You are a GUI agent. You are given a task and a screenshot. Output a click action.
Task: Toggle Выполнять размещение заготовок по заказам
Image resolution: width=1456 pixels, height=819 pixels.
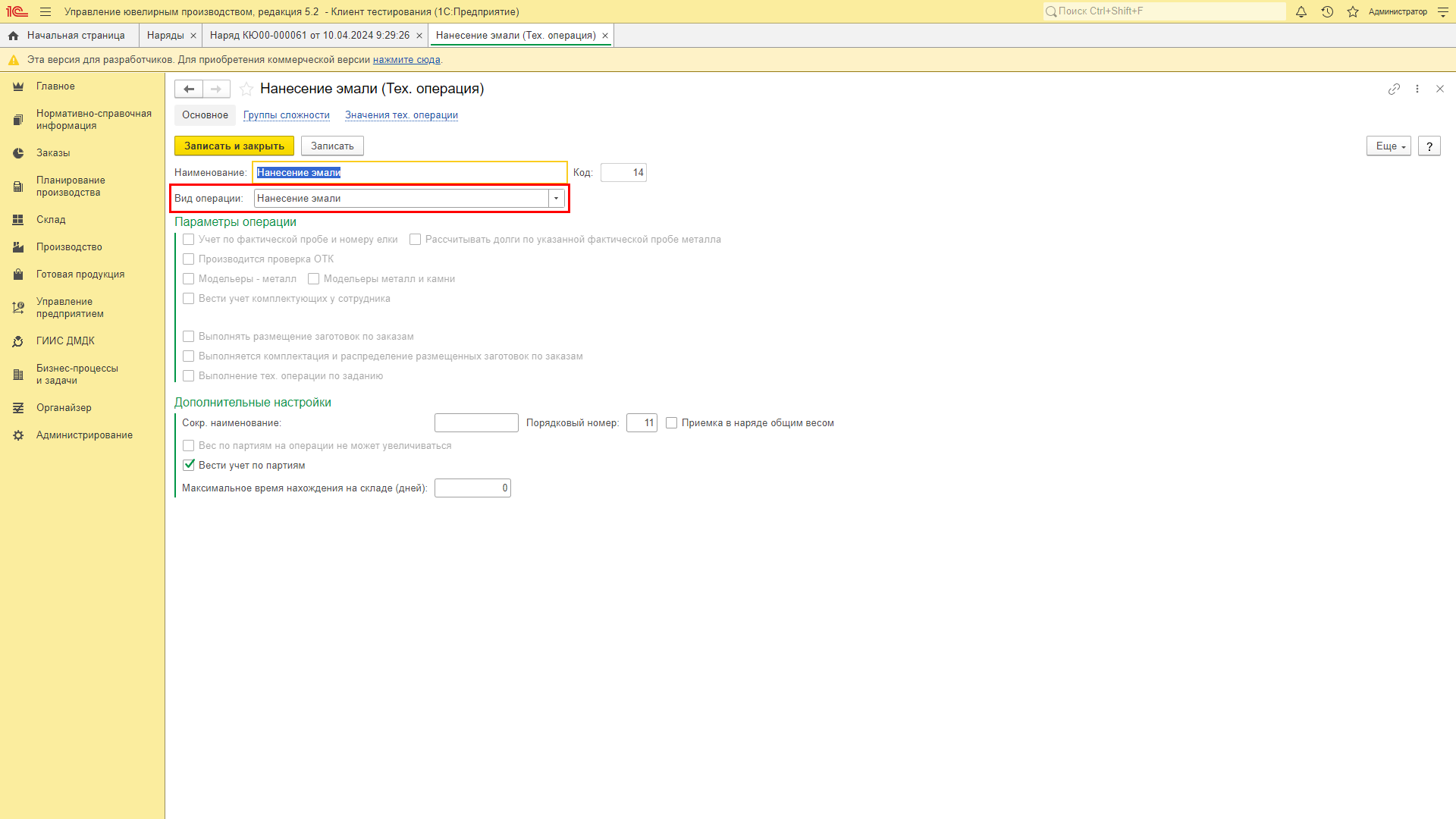click(x=189, y=337)
